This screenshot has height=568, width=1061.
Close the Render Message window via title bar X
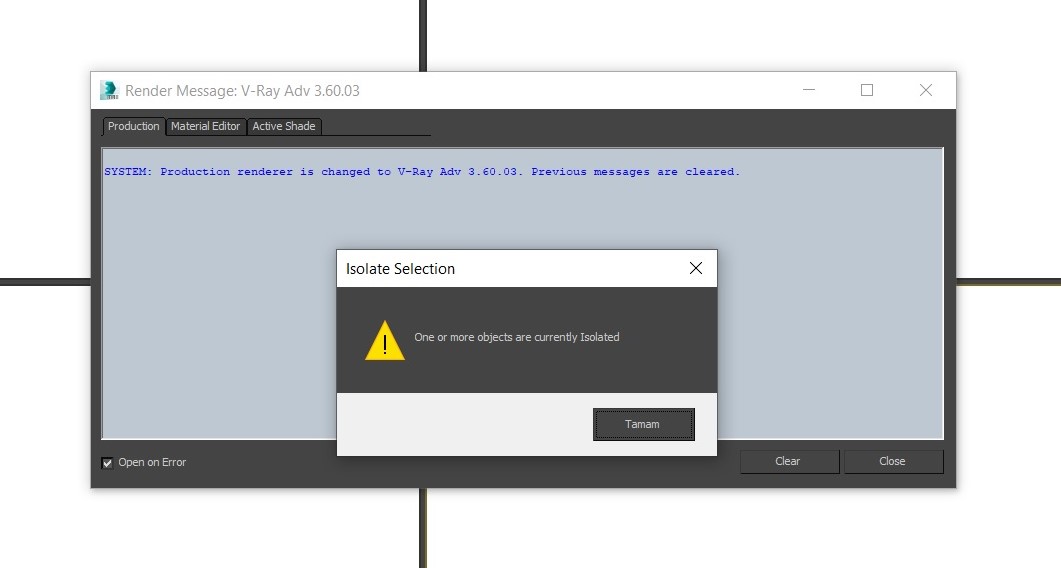click(926, 90)
